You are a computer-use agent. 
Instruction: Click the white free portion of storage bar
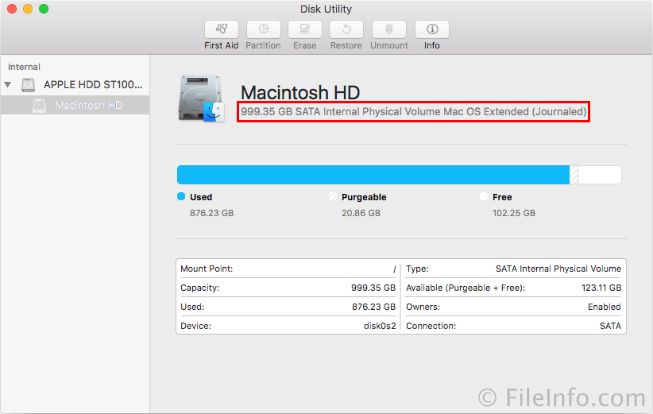(x=599, y=175)
